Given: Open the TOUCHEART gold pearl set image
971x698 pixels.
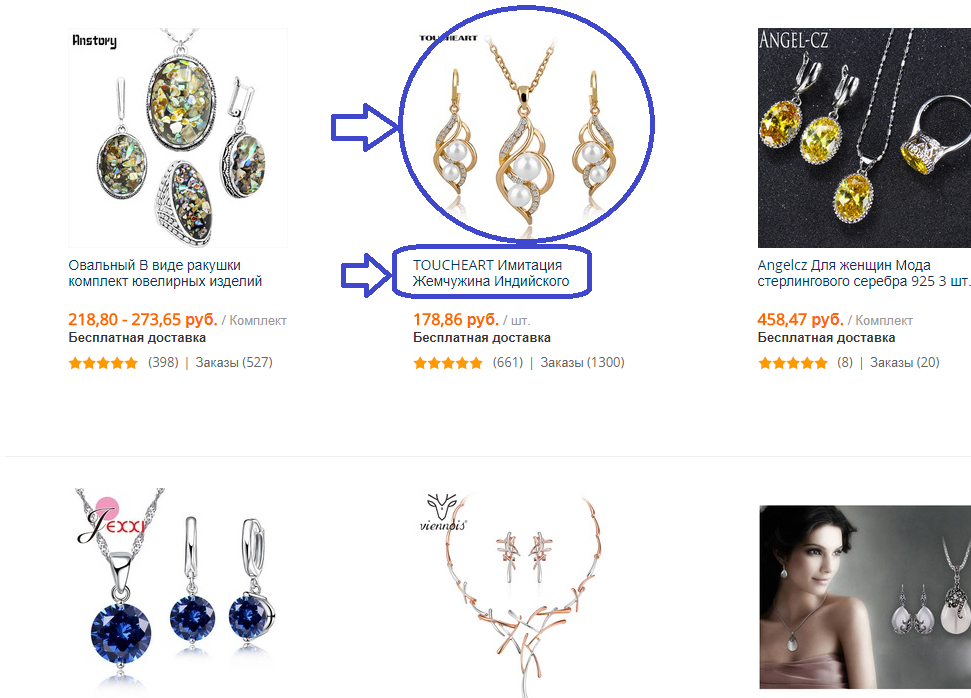Looking at the screenshot, I should pos(522,137).
